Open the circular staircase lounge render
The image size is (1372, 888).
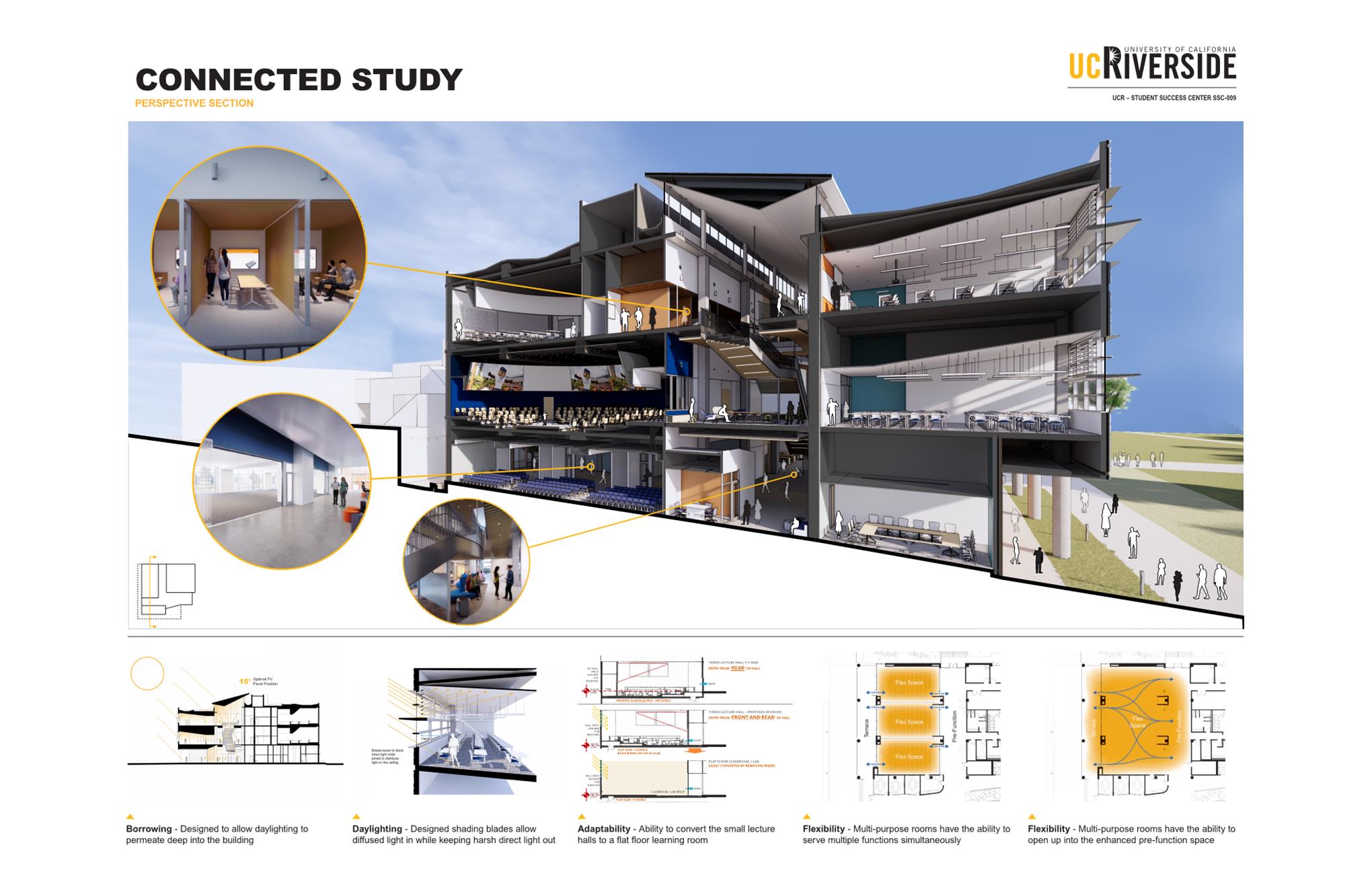point(466,561)
